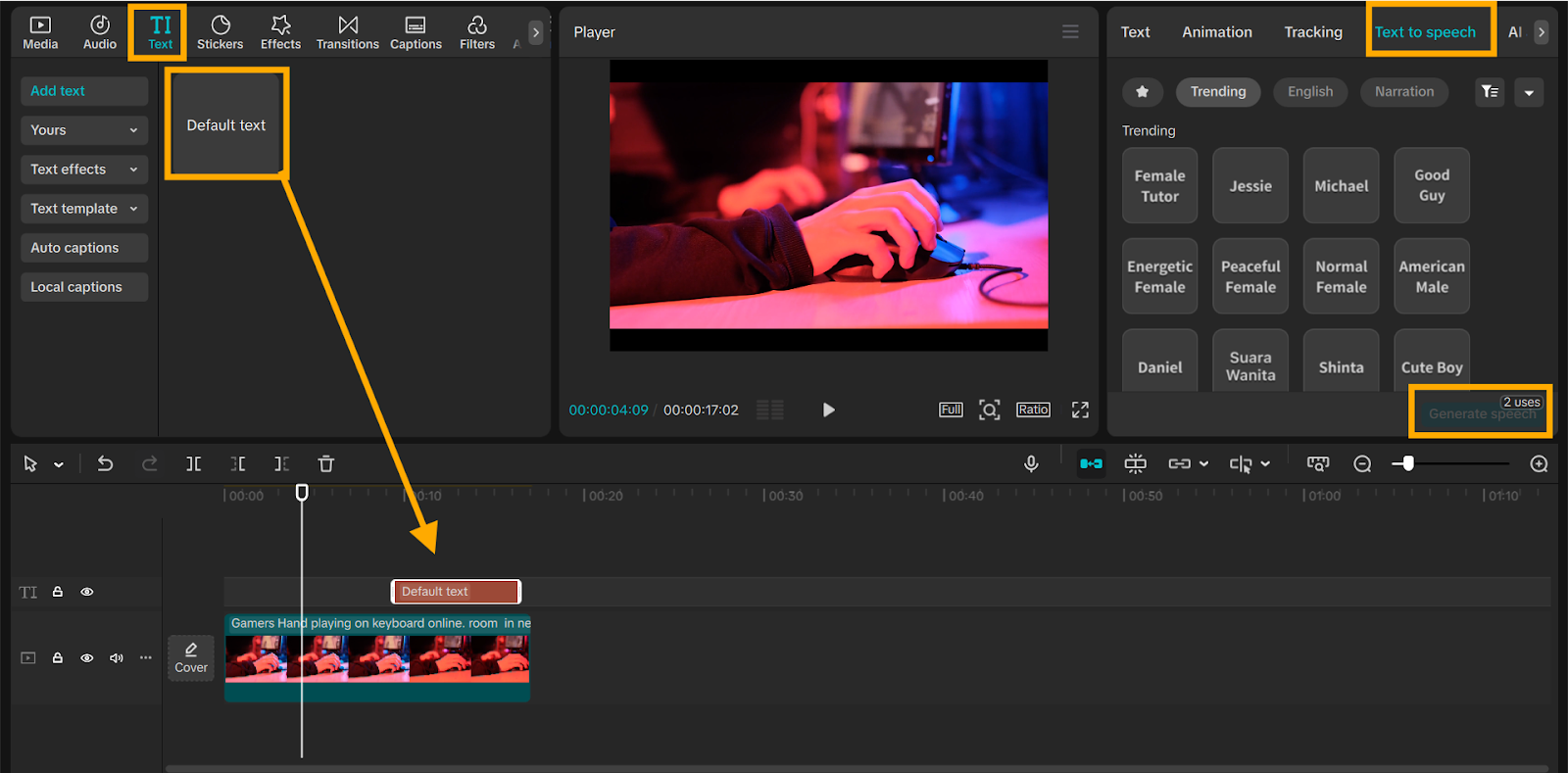The width and height of the screenshot is (1568, 773).
Task: Click the fullscreen expand icon in player
Action: pyautogui.click(x=1080, y=410)
